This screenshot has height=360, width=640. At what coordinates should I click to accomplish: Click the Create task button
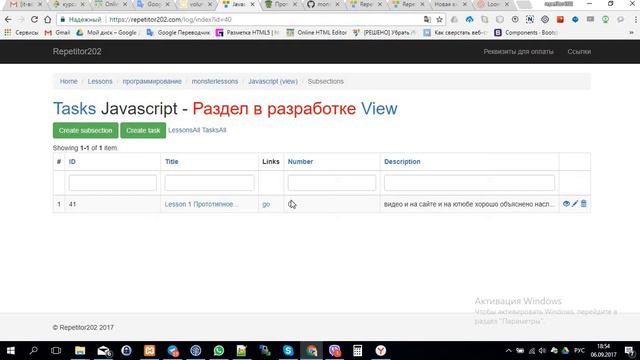click(143, 131)
